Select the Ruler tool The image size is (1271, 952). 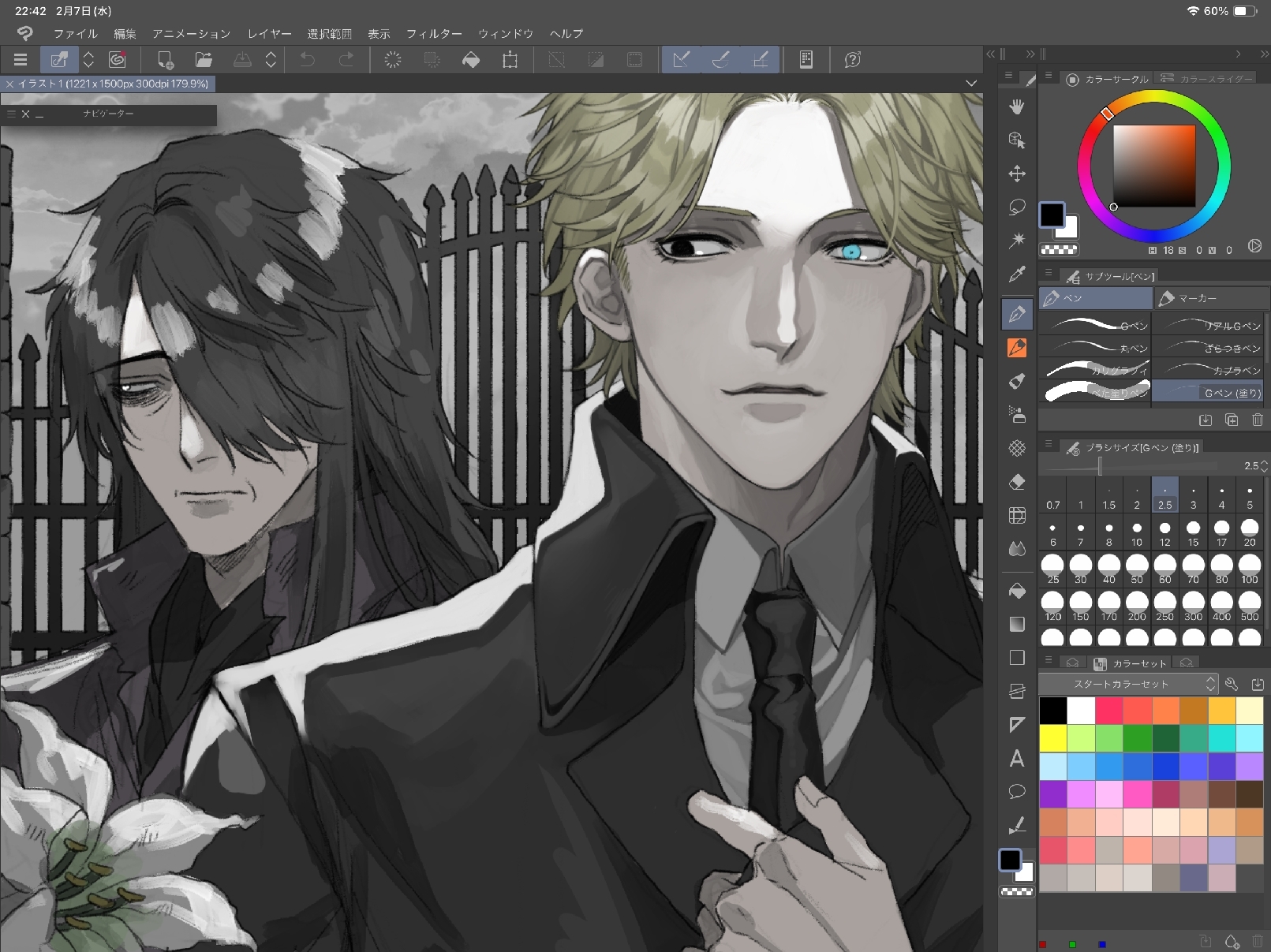[x=1017, y=725]
